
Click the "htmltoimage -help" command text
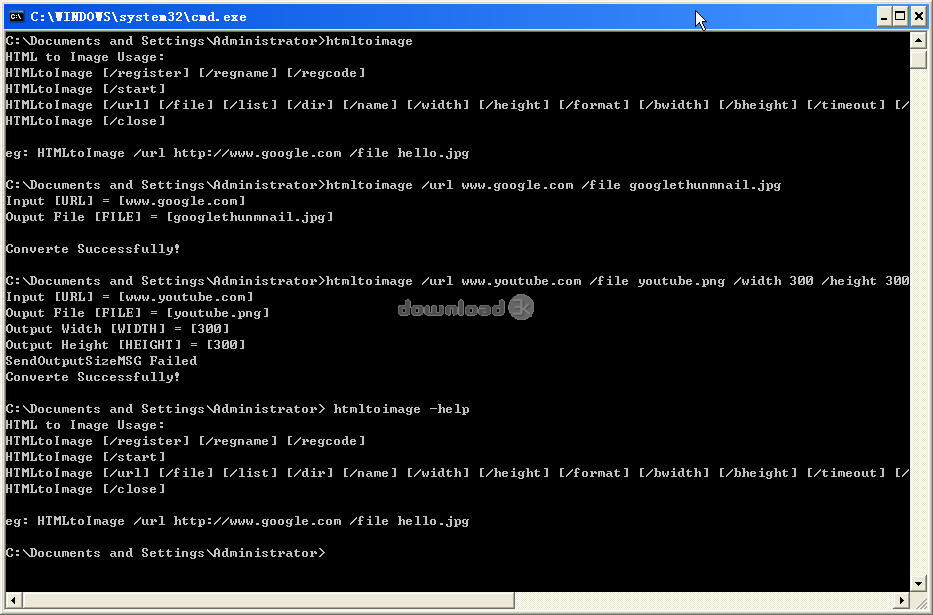point(401,409)
